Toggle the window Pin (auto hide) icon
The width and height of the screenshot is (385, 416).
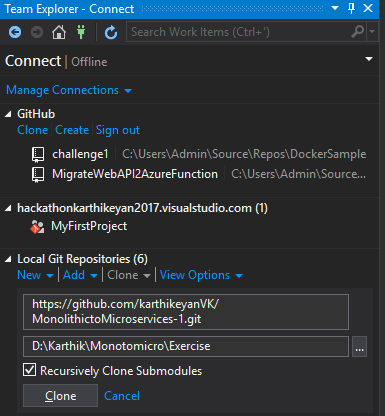(351, 8)
